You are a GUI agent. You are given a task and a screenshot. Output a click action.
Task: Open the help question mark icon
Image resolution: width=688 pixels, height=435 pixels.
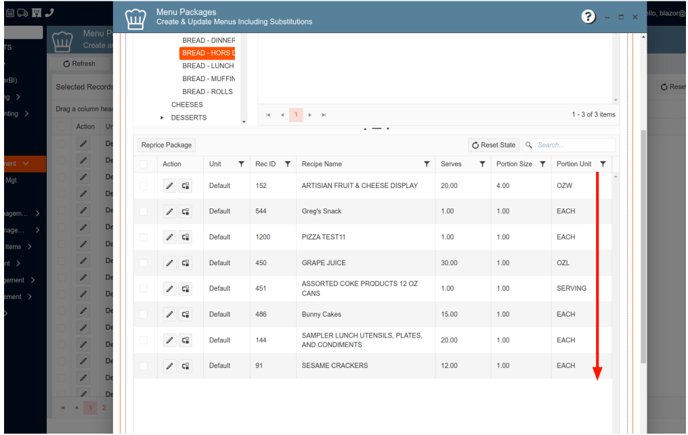click(x=588, y=17)
